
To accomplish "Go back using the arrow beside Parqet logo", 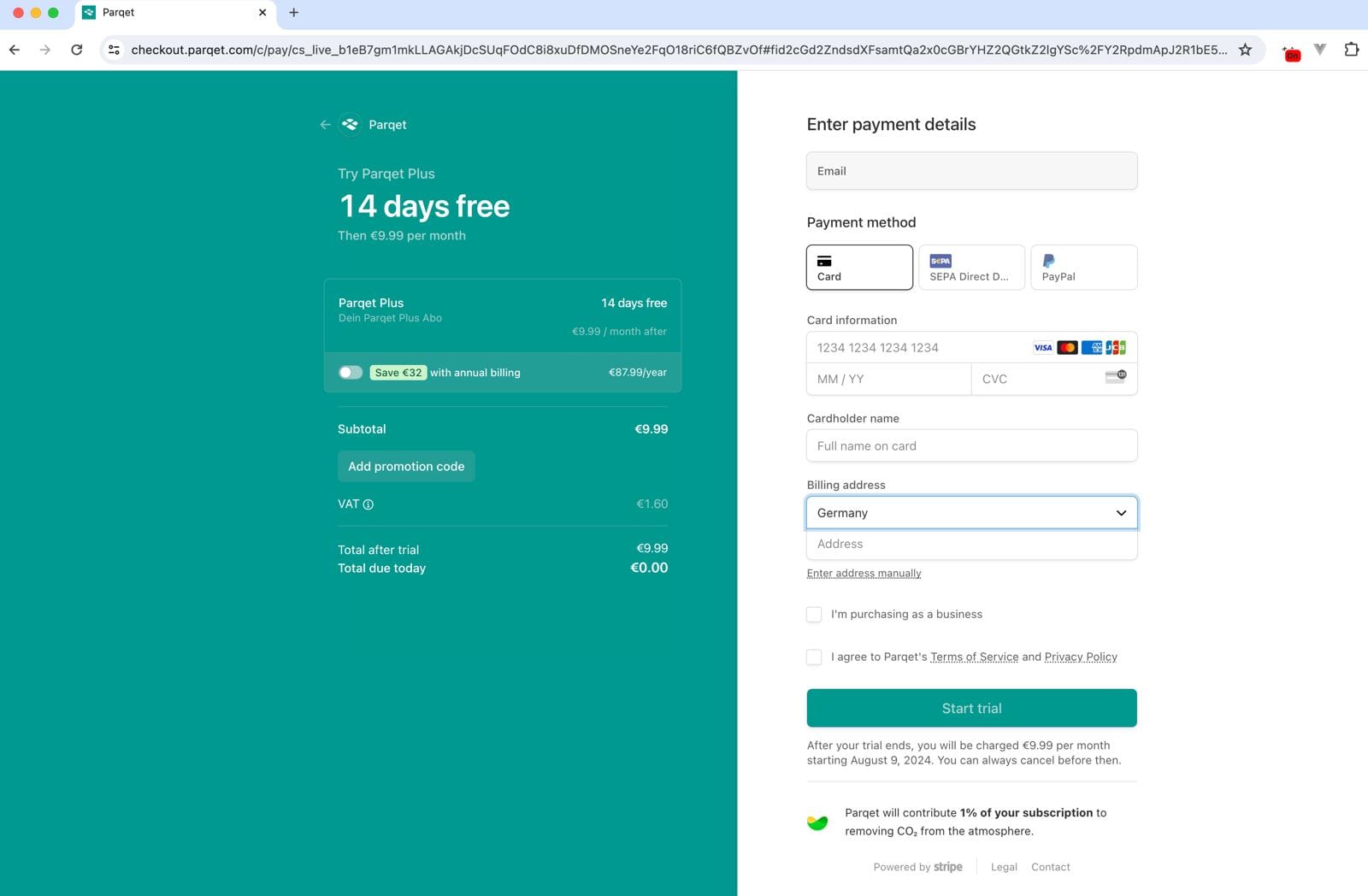I will coord(325,125).
